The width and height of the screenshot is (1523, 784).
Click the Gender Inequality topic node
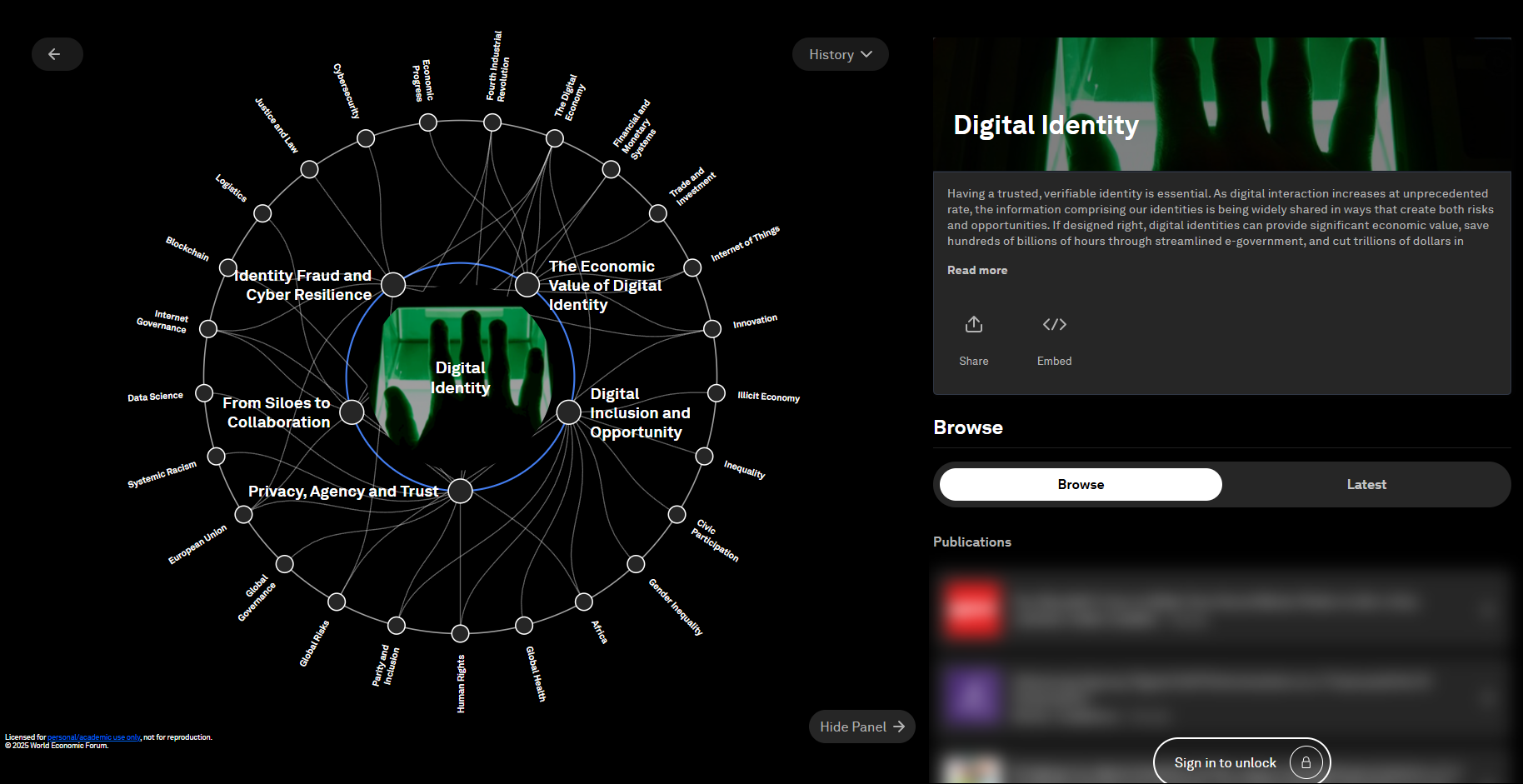pos(636,564)
